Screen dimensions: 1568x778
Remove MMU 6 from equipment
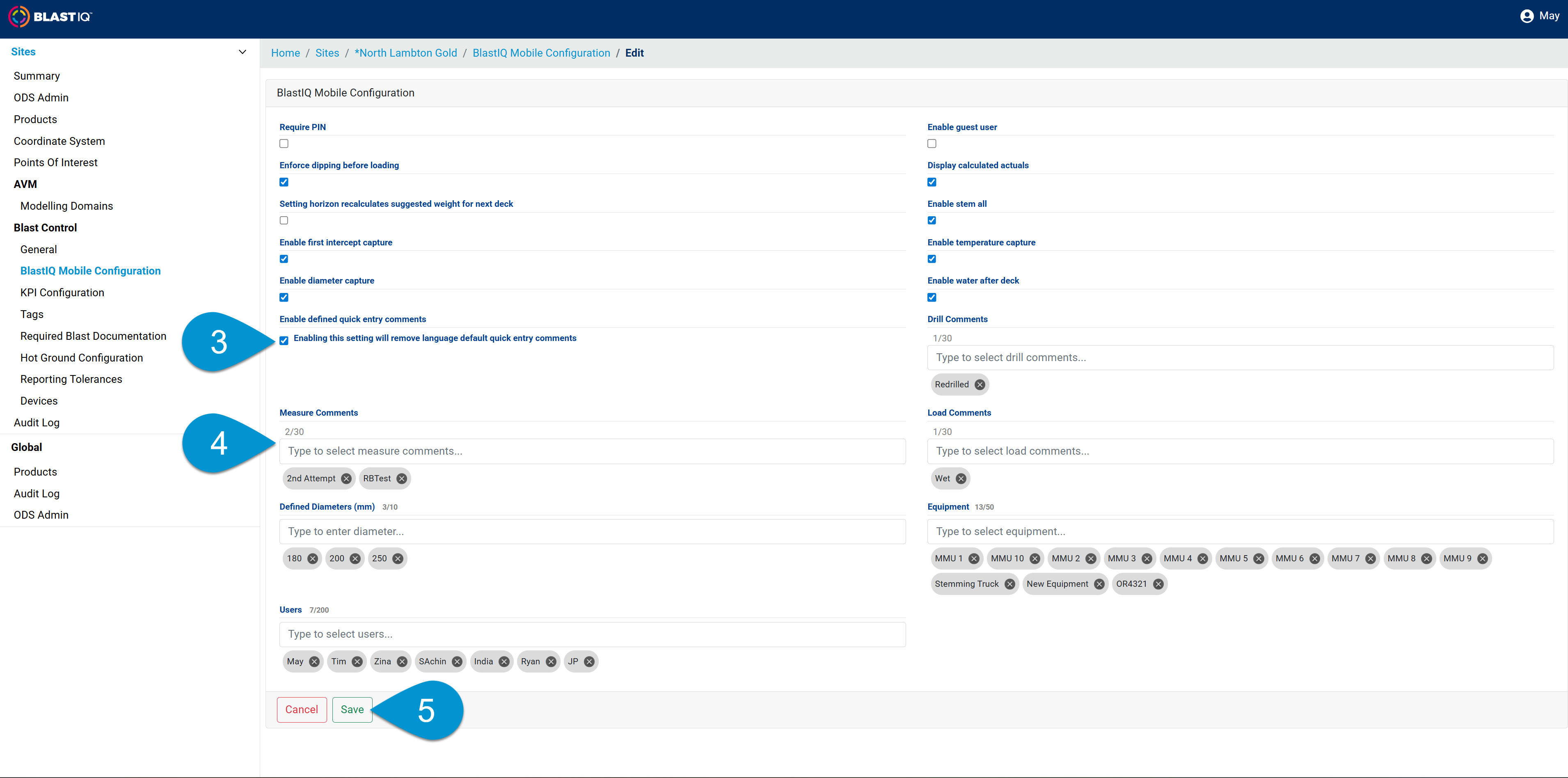coord(1315,559)
